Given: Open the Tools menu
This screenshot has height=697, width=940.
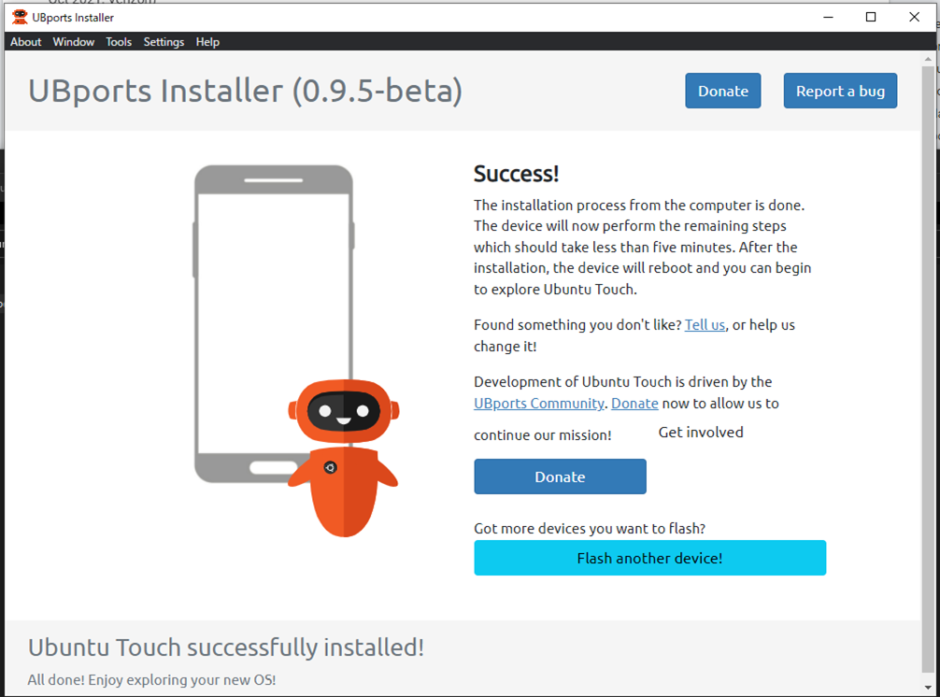Looking at the screenshot, I should tap(119, 42).
